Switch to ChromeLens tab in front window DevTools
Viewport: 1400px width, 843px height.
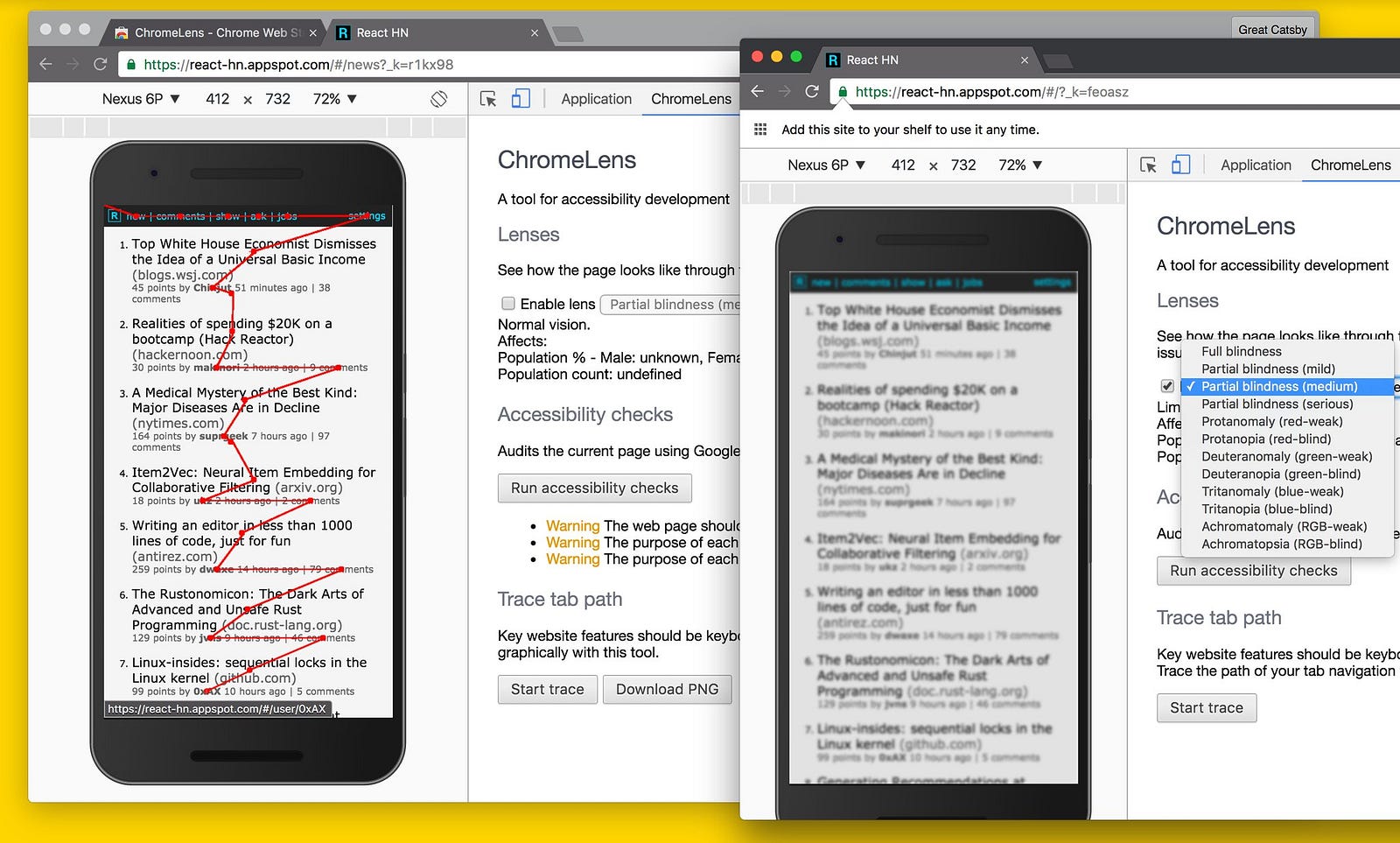click(x=1350, y=165)
